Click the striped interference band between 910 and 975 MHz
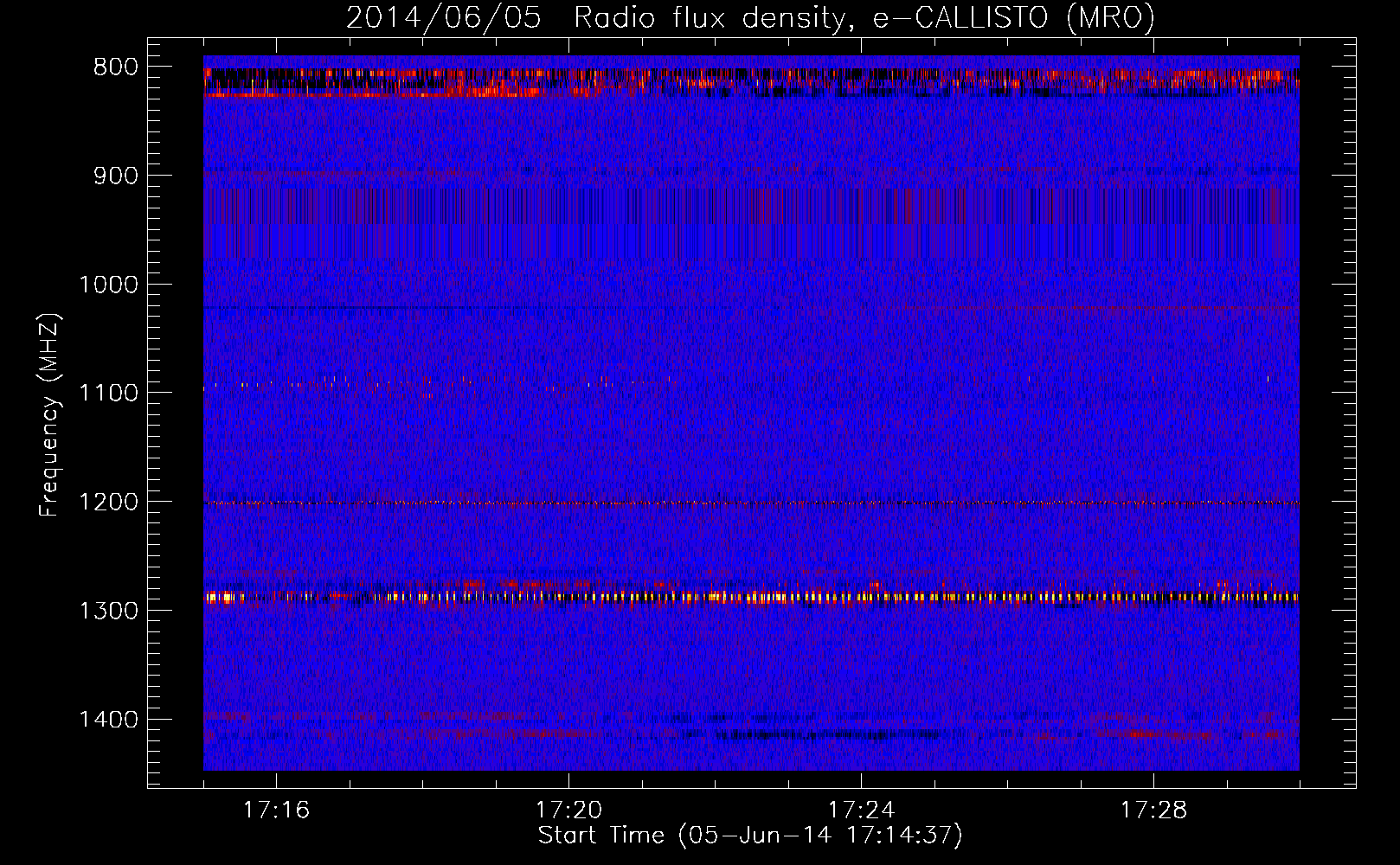1400x865 pixels. pyautogui.click(x=751, y=222)
